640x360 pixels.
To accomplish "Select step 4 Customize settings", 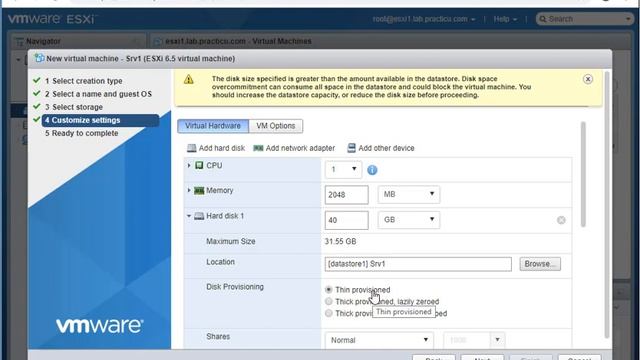I will click(100, 120).
